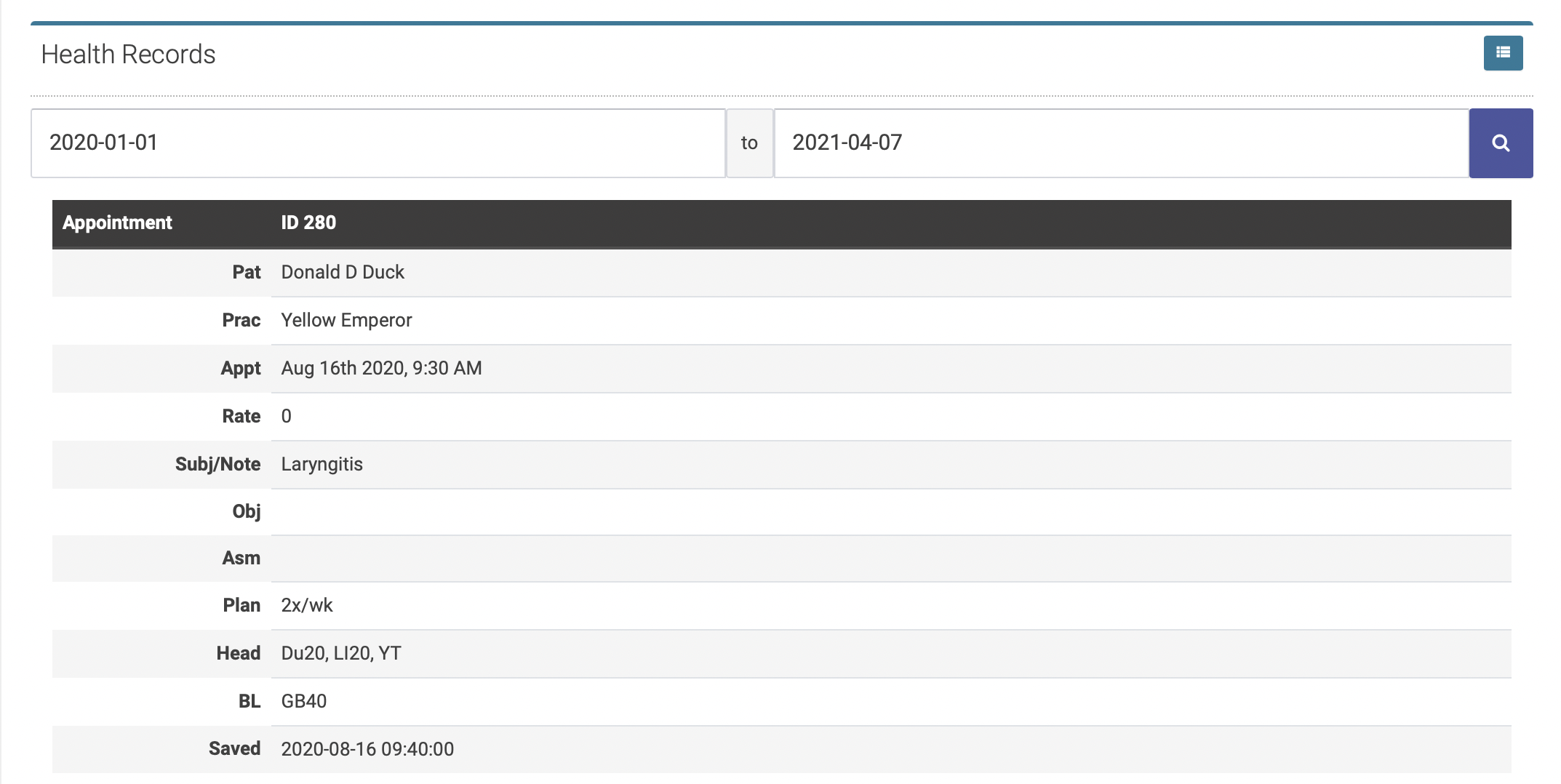Viewport: 1561px width, 784px height.
Task: Click the 'to' date range separator
Action: pos(749,143)
